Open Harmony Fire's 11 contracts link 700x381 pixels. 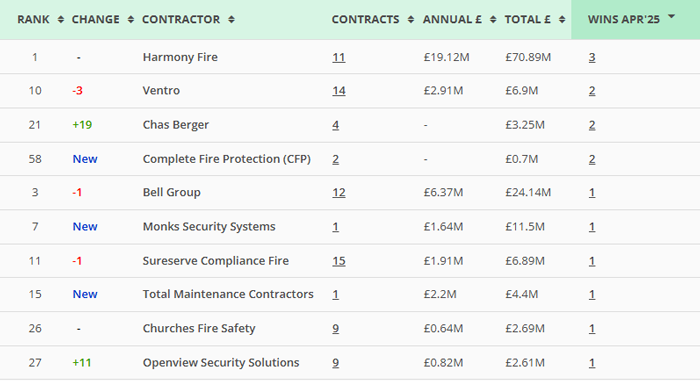338,58
